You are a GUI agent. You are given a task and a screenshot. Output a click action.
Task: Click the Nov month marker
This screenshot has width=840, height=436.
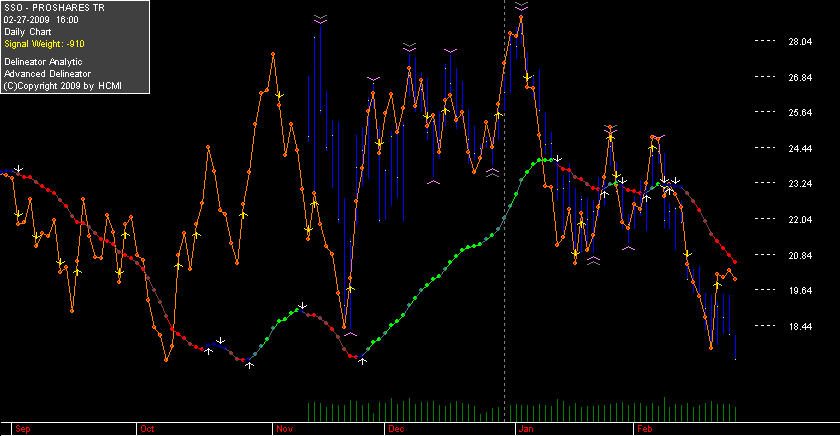click(284, 429)
